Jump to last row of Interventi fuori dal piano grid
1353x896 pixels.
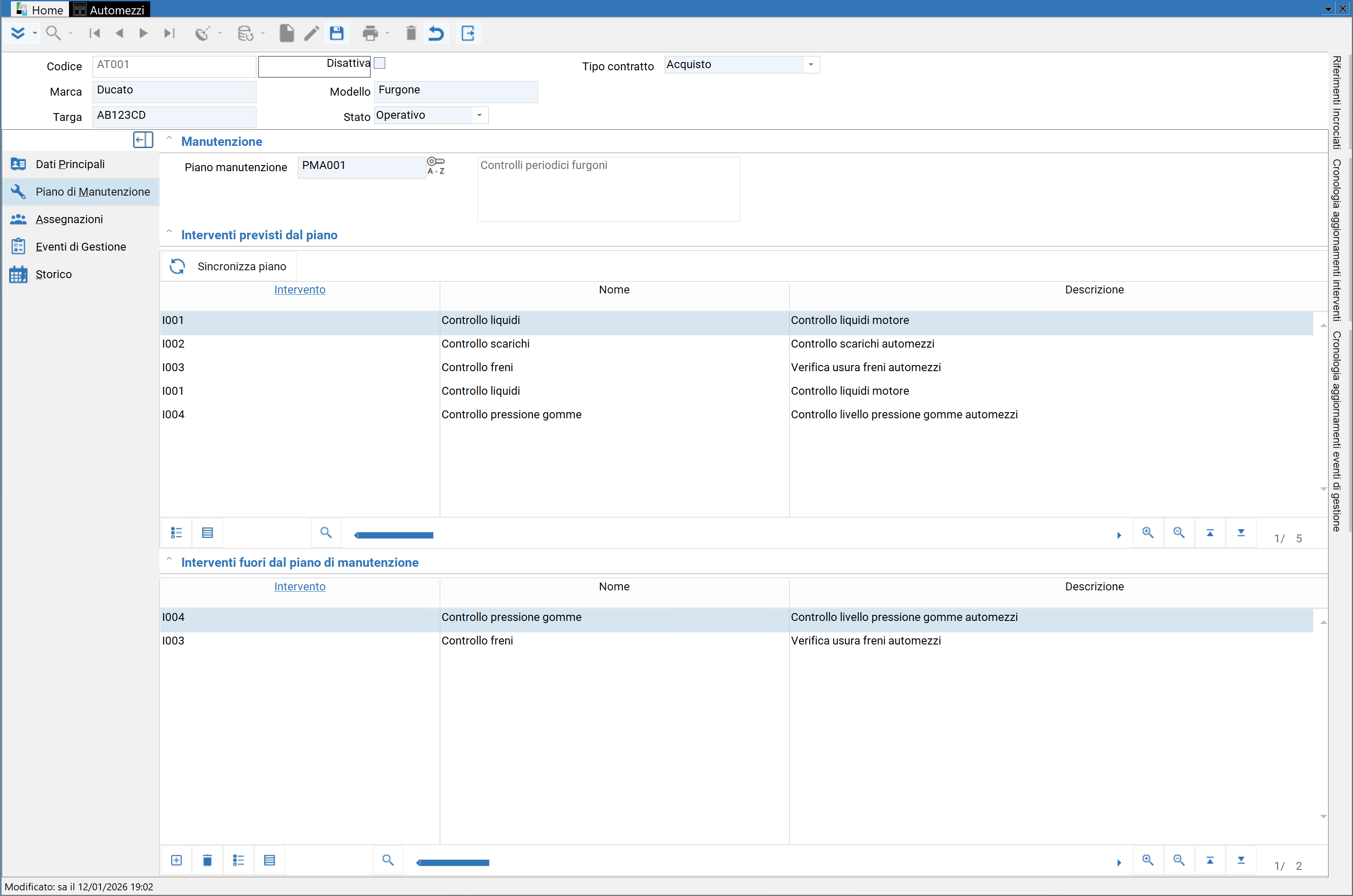[1241, 860]
